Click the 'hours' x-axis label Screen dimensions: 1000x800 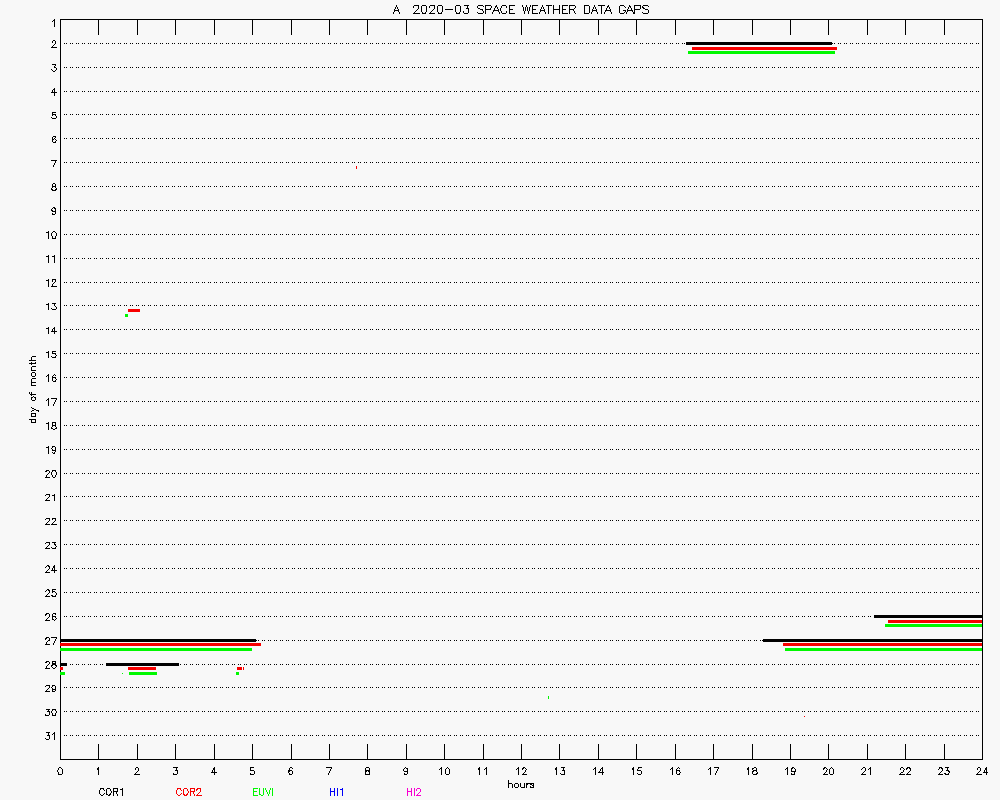point(521,785)
